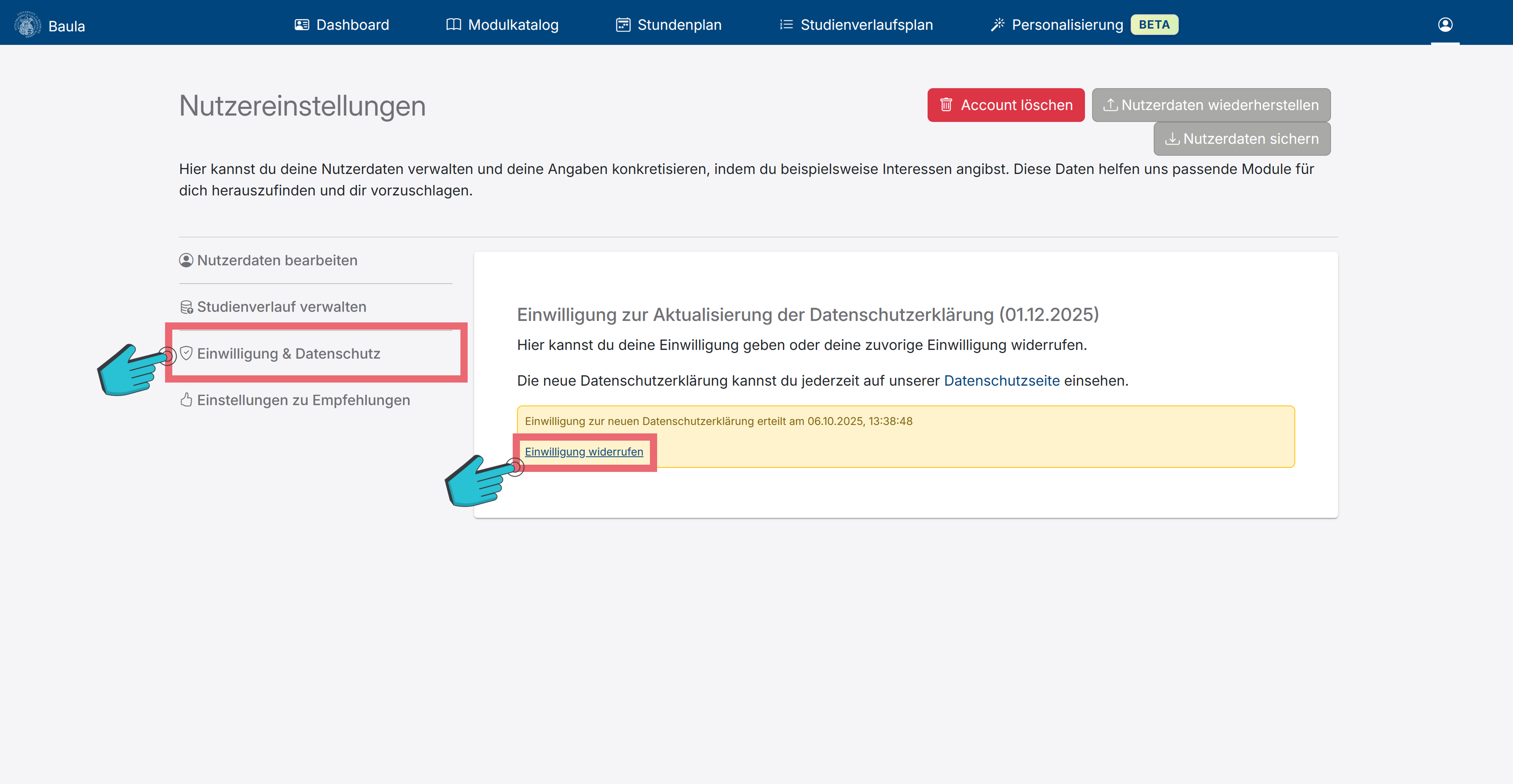Click the Modulkatalog book icon

(454, 25)
